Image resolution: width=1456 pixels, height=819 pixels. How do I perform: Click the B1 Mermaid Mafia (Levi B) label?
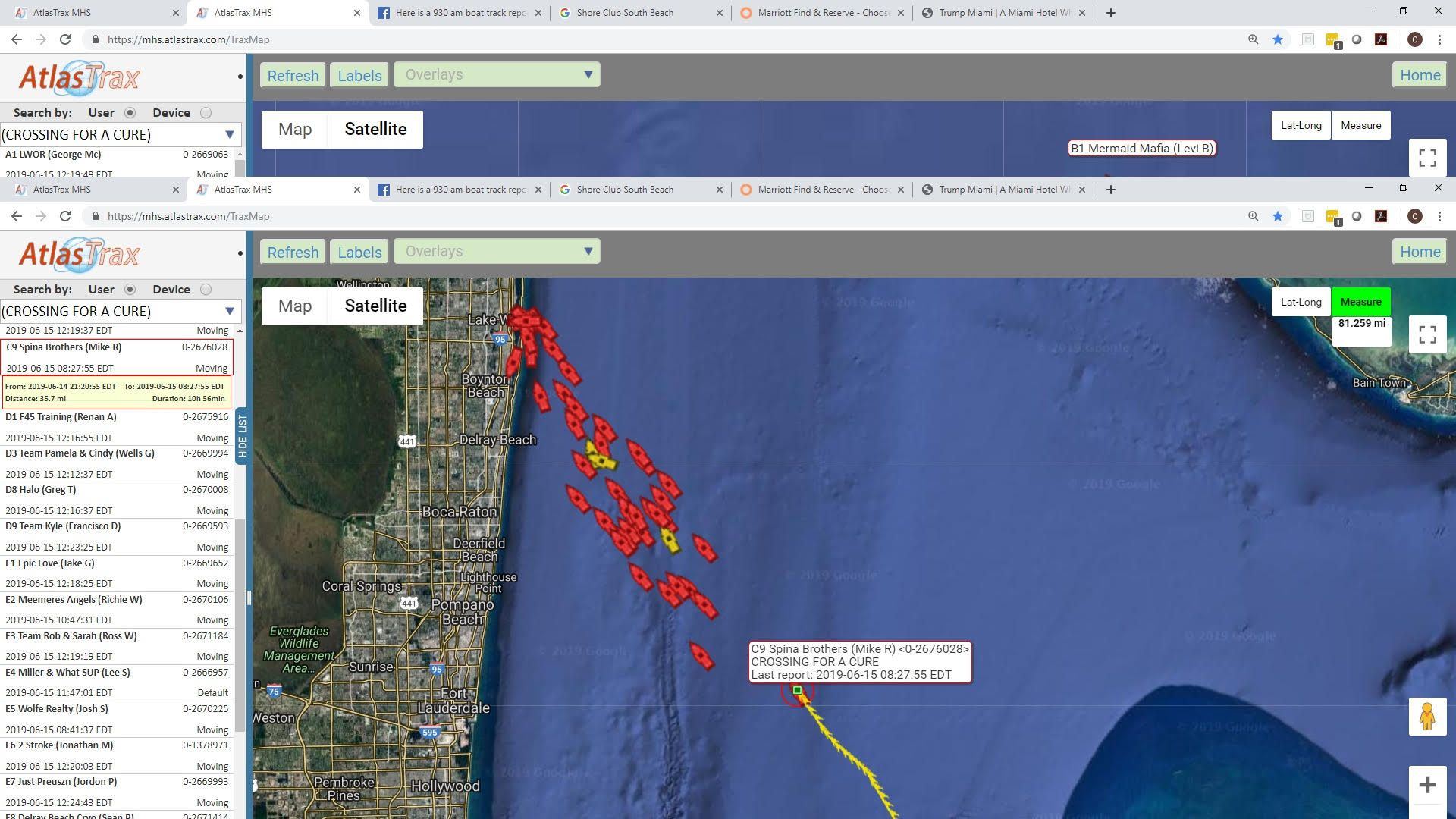[1142, 148]
